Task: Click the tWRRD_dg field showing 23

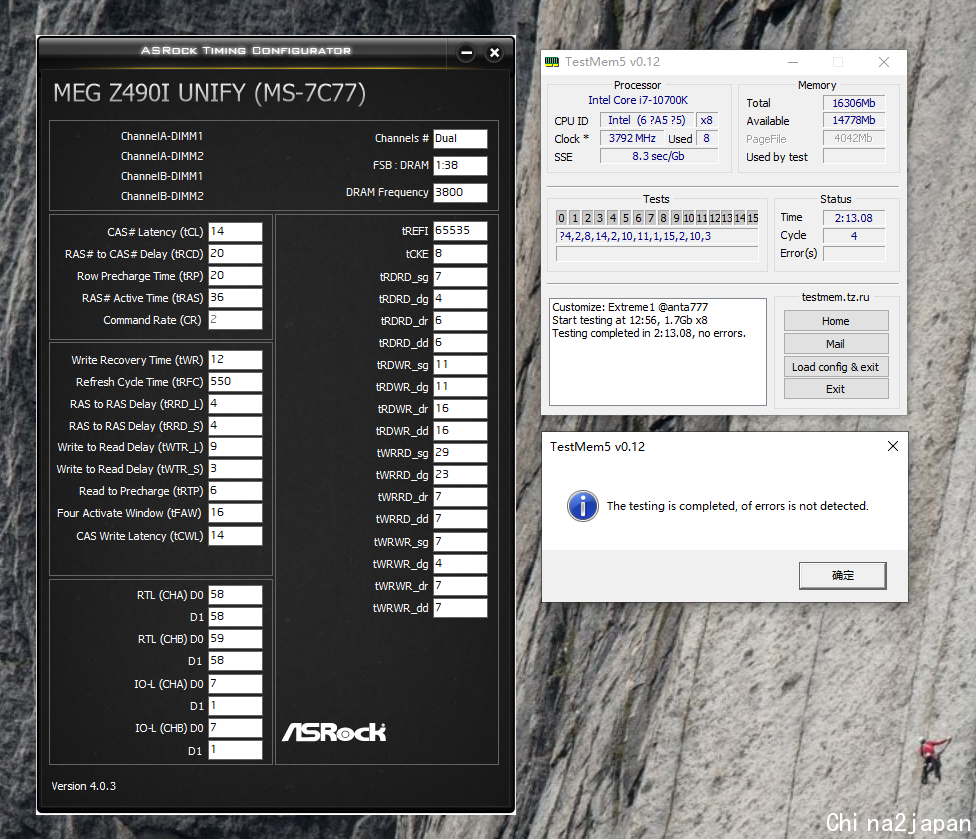Action: (460, 475)
